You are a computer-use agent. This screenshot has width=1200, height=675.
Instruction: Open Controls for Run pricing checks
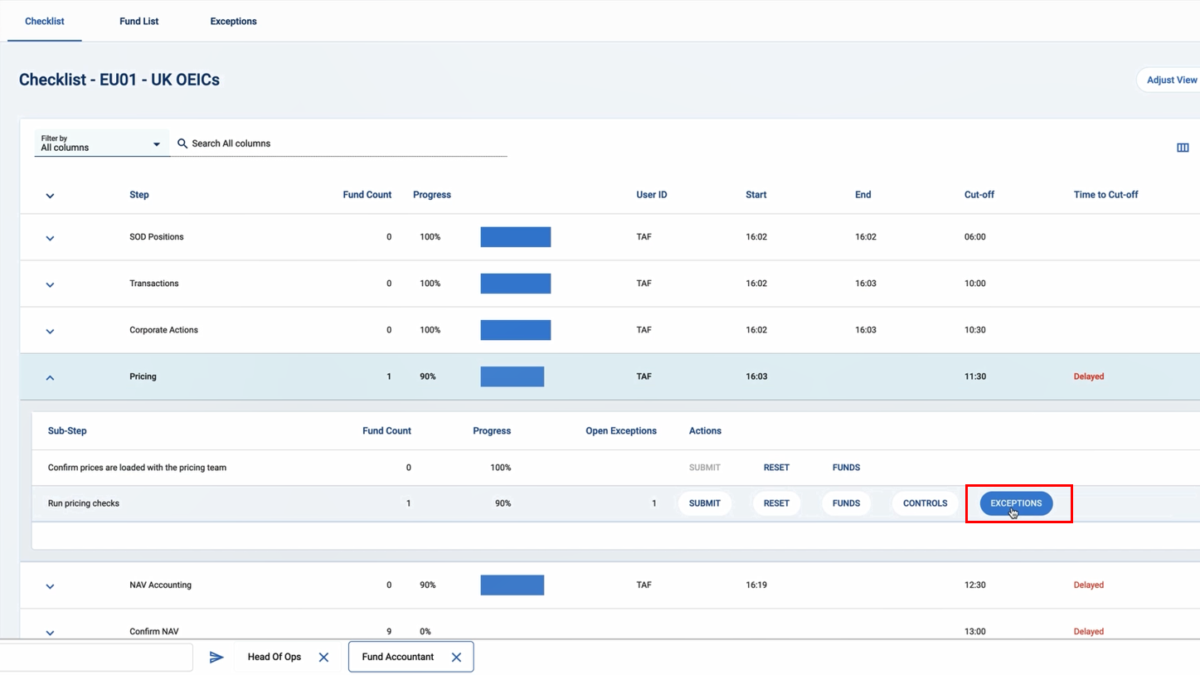pyautogui.click(x=925, y=503)
